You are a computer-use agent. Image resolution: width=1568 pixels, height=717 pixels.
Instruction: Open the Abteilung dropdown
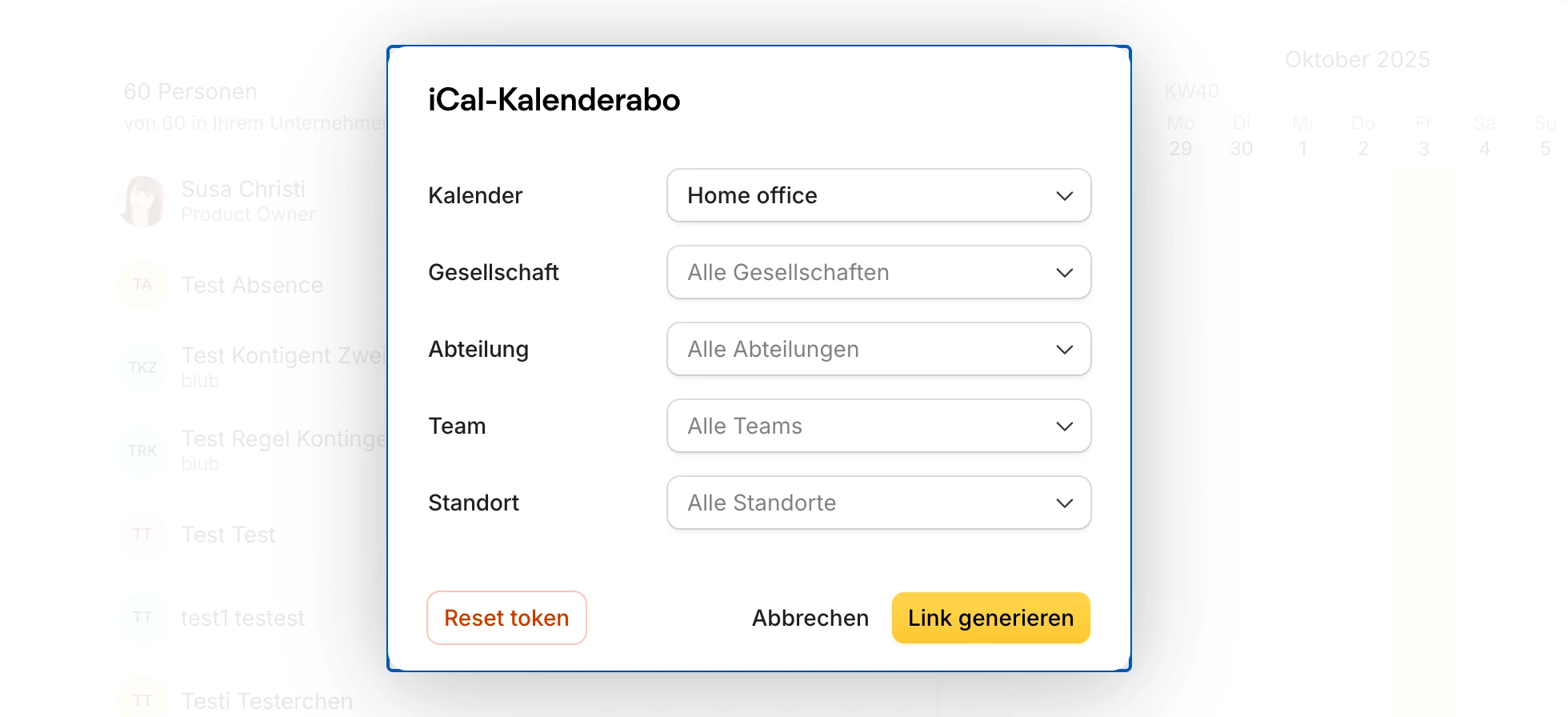[x=878, y=349]
